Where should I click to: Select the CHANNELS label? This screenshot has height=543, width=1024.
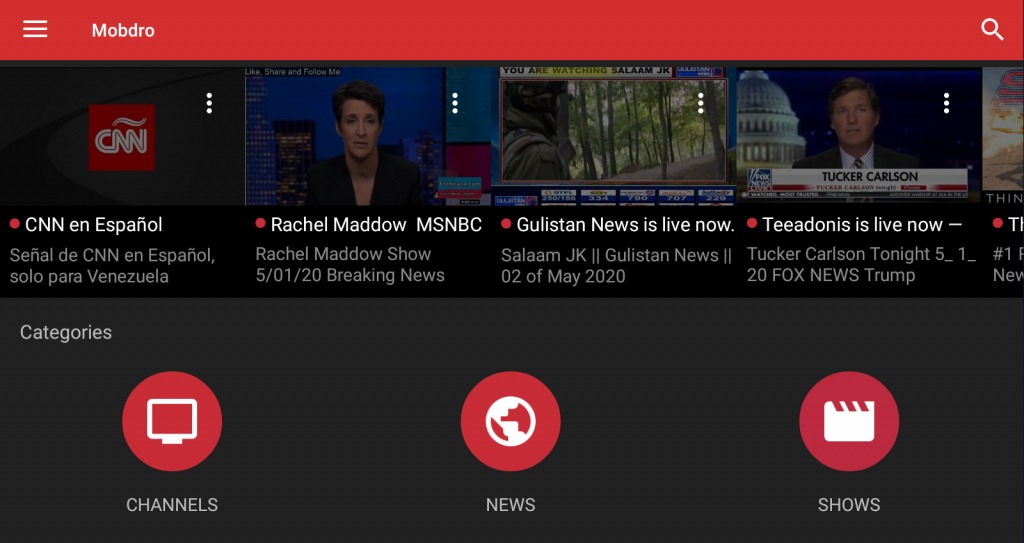click(172, 504)
